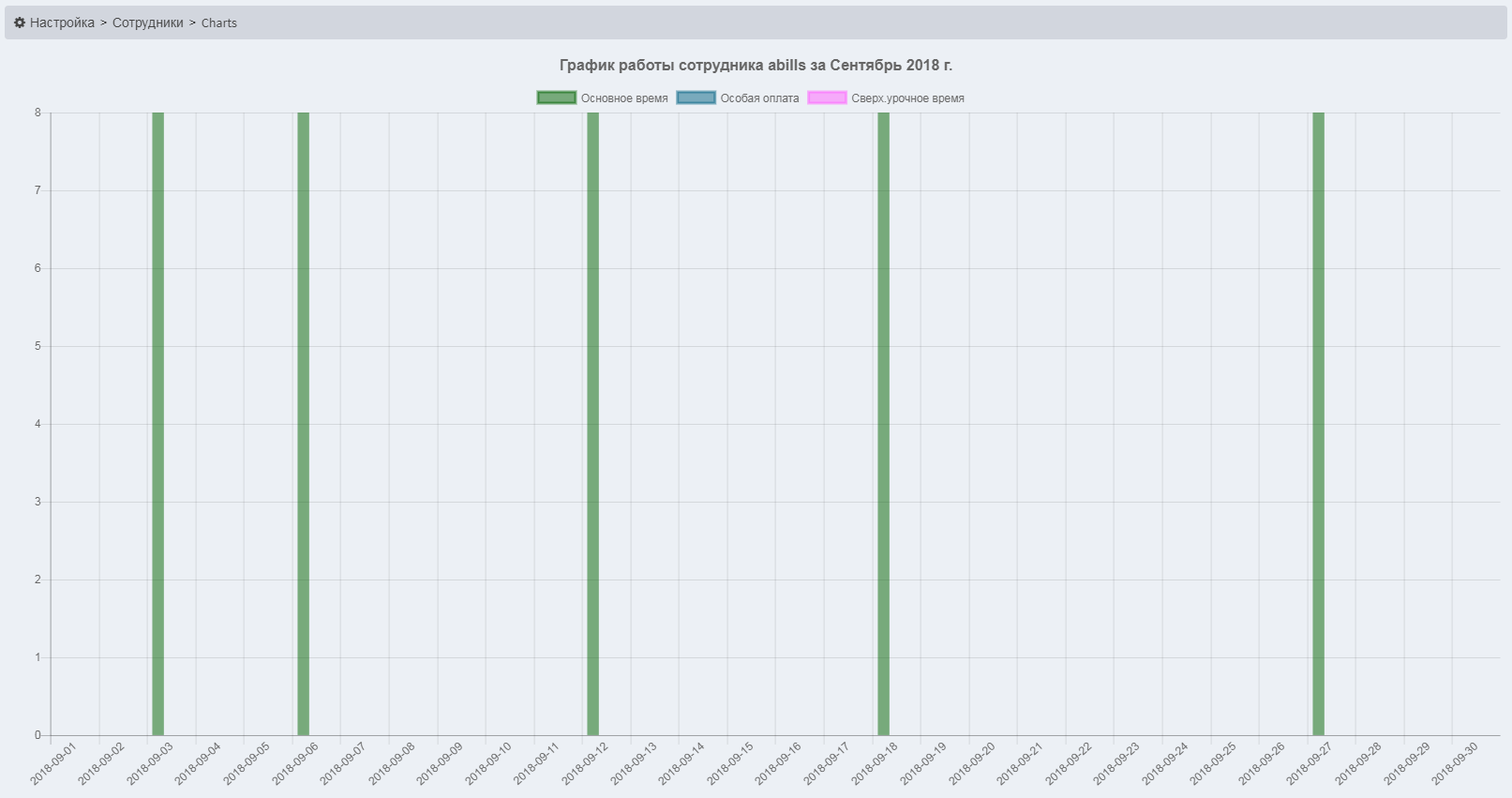Click the 2018-09-30 x-axis date label
The image size is (1512, 798).
[1455, 762]
